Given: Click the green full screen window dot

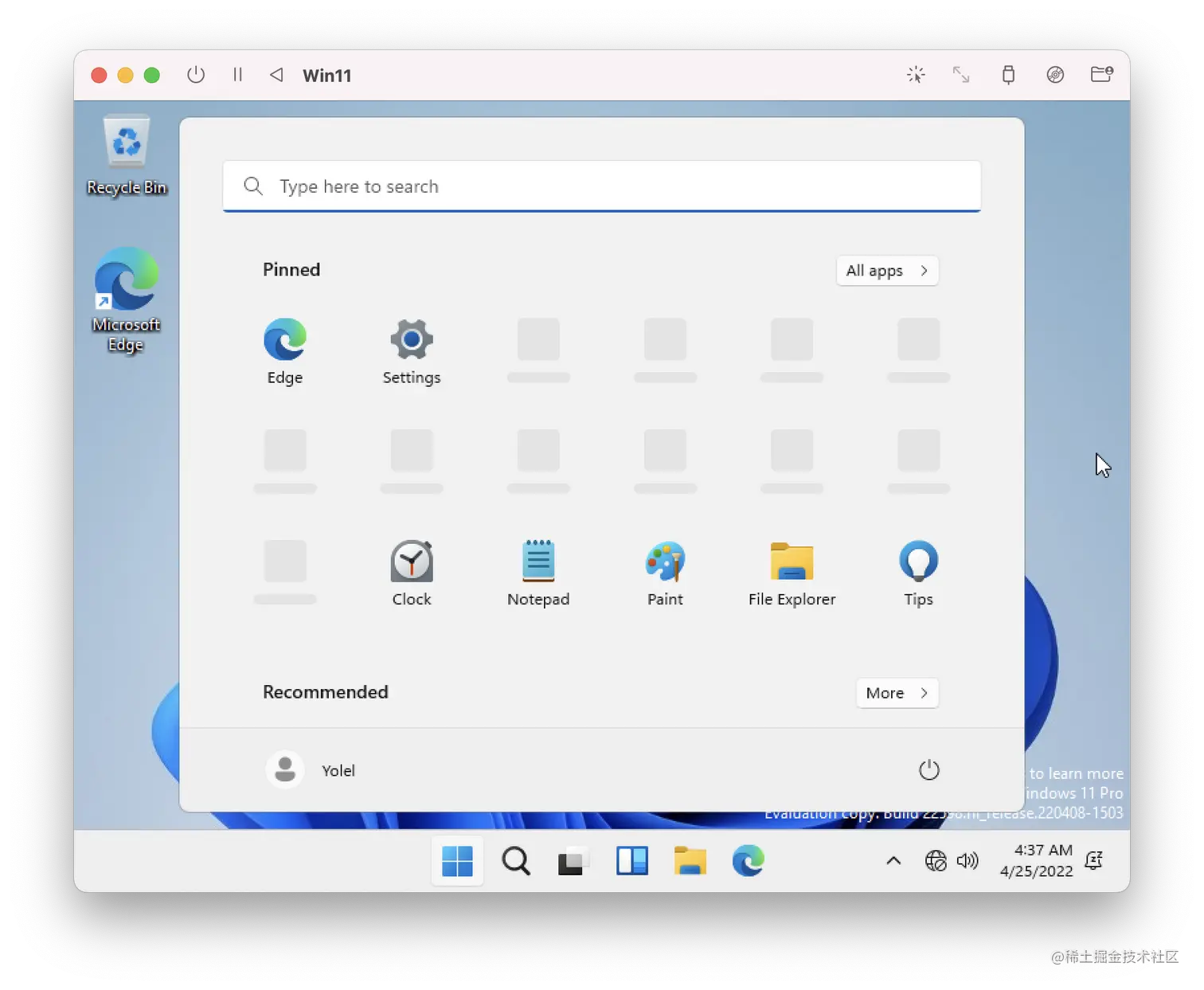Looking at the screenshot, I should 151,75.
